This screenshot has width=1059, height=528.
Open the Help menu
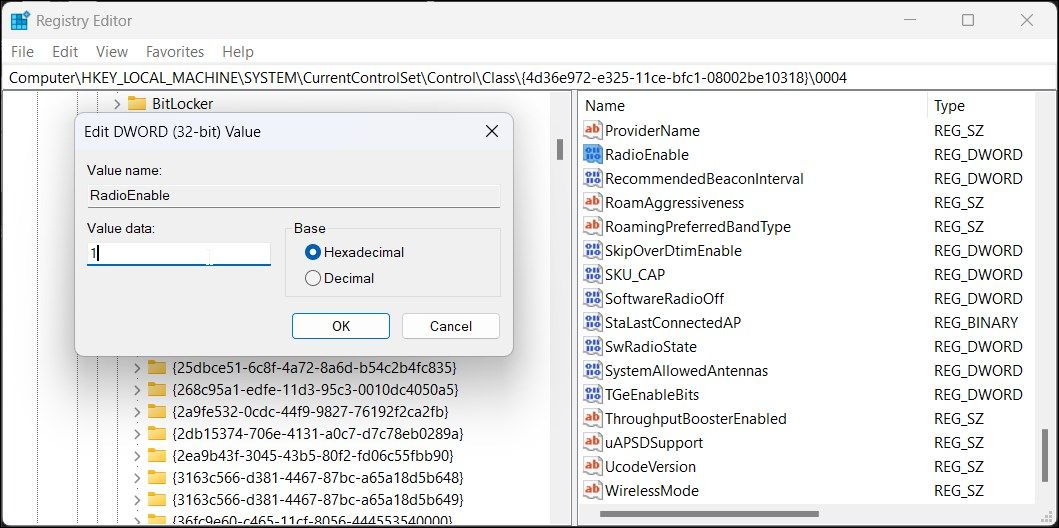[x=238, y=52]
